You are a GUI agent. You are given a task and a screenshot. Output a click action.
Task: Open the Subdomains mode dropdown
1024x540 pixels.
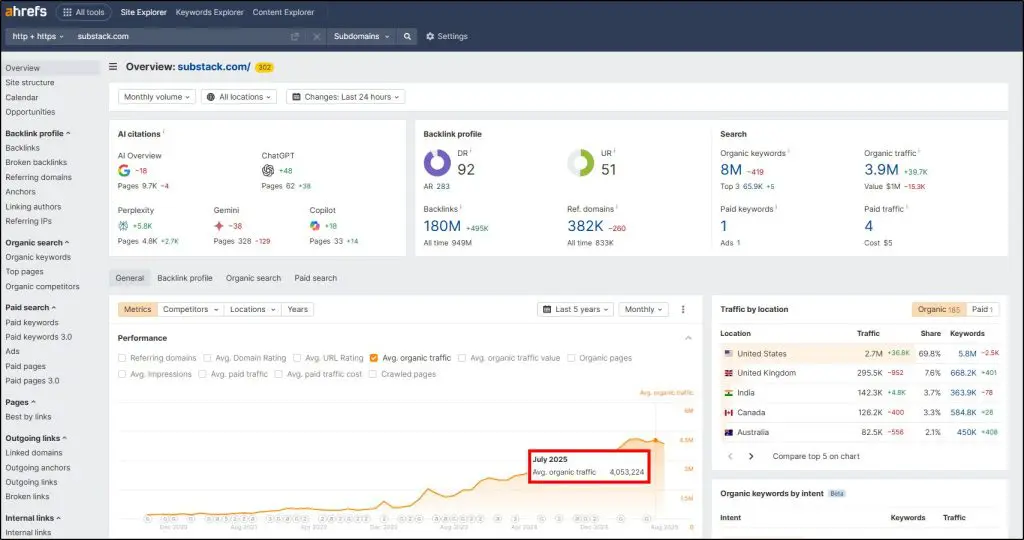(x=360, y=36)
